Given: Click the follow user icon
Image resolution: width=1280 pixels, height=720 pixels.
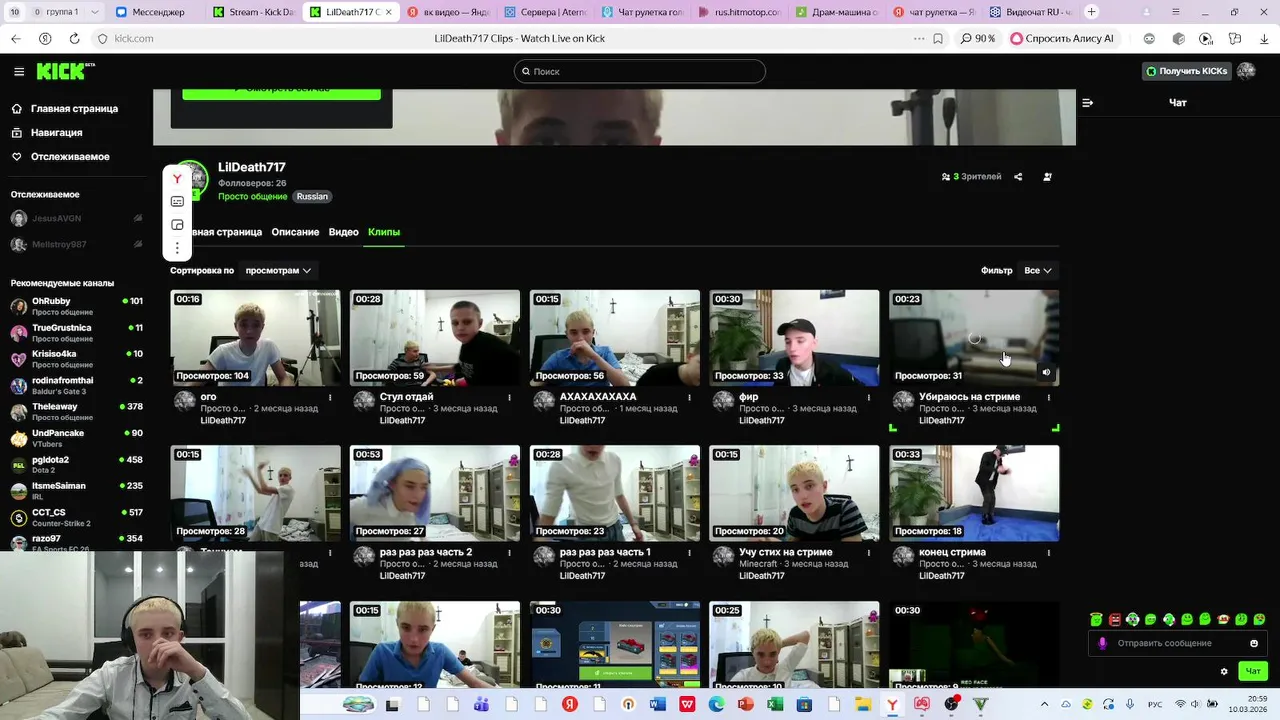Looking at the screenshot, I should [x=1047, y=177].
